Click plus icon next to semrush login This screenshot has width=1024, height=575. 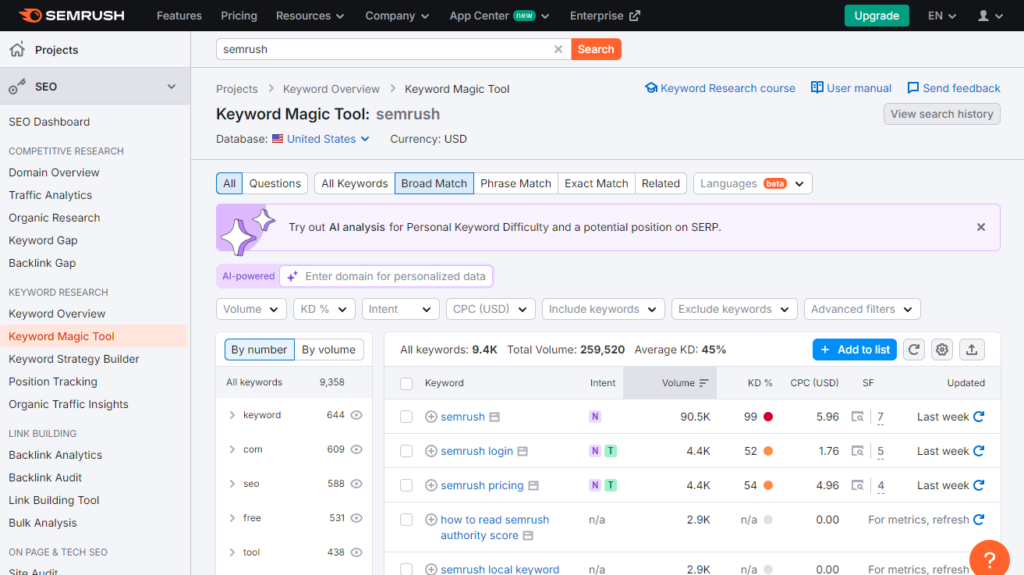[431, 451]
